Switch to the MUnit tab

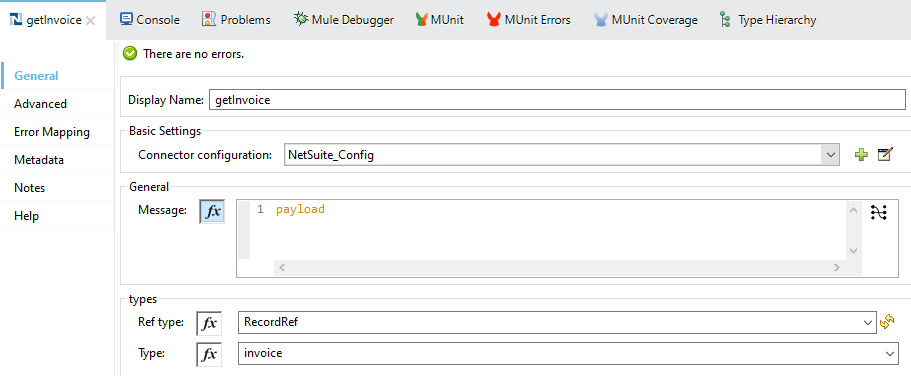click(440, 20)
